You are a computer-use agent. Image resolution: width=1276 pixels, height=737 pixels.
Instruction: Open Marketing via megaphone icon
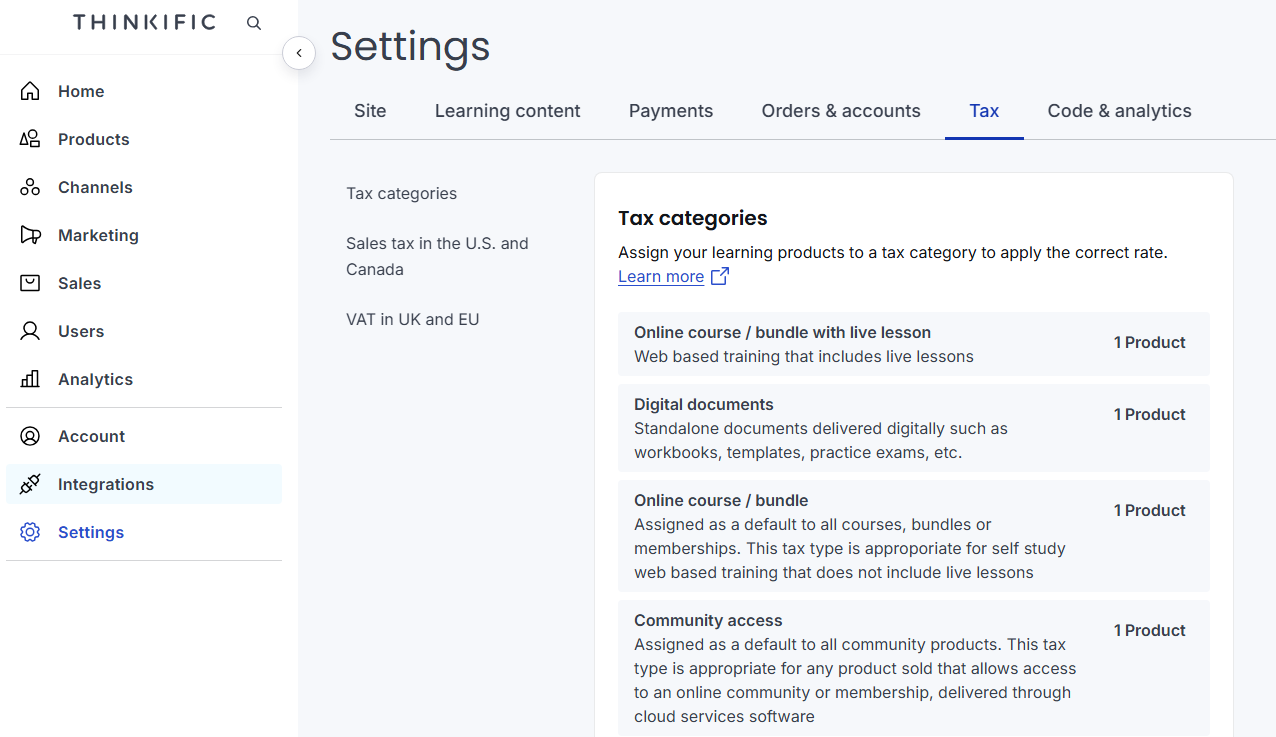(30, 235)
